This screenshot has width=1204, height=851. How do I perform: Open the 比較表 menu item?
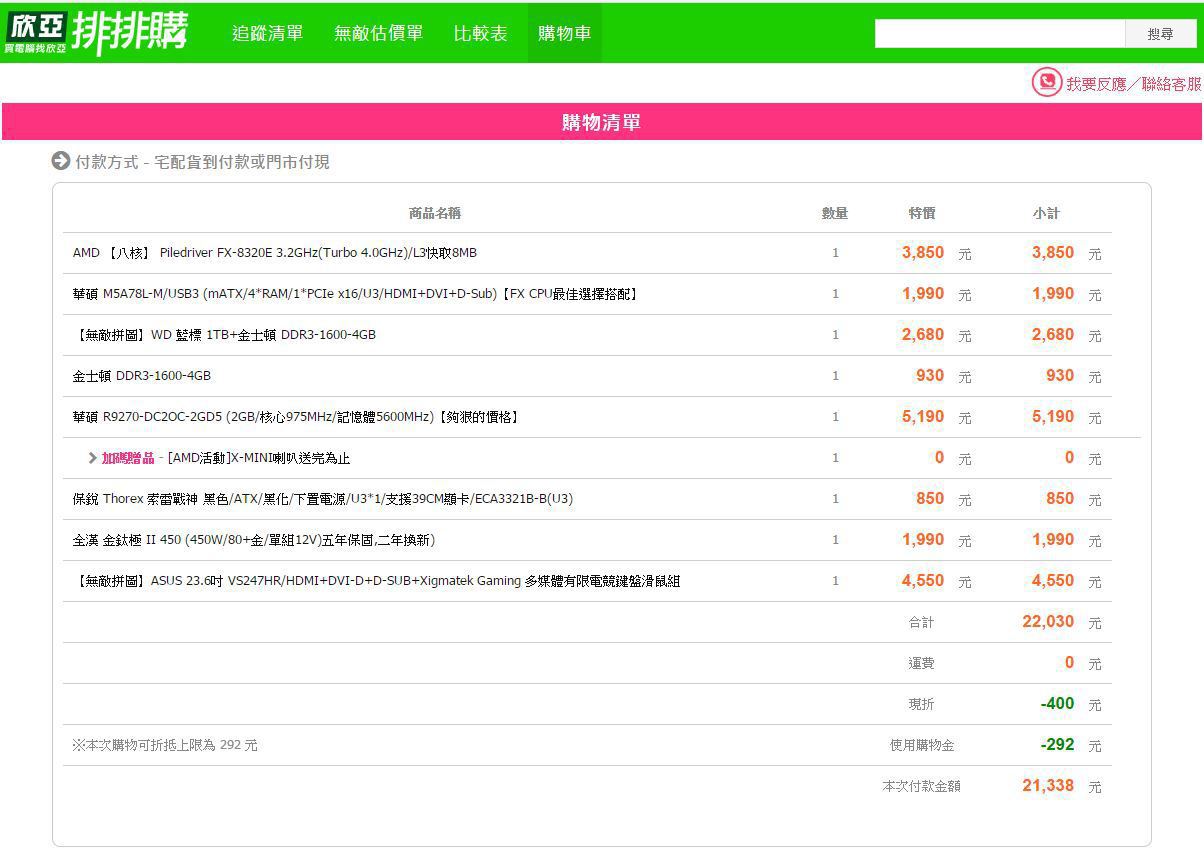click(x=481, y=33)
